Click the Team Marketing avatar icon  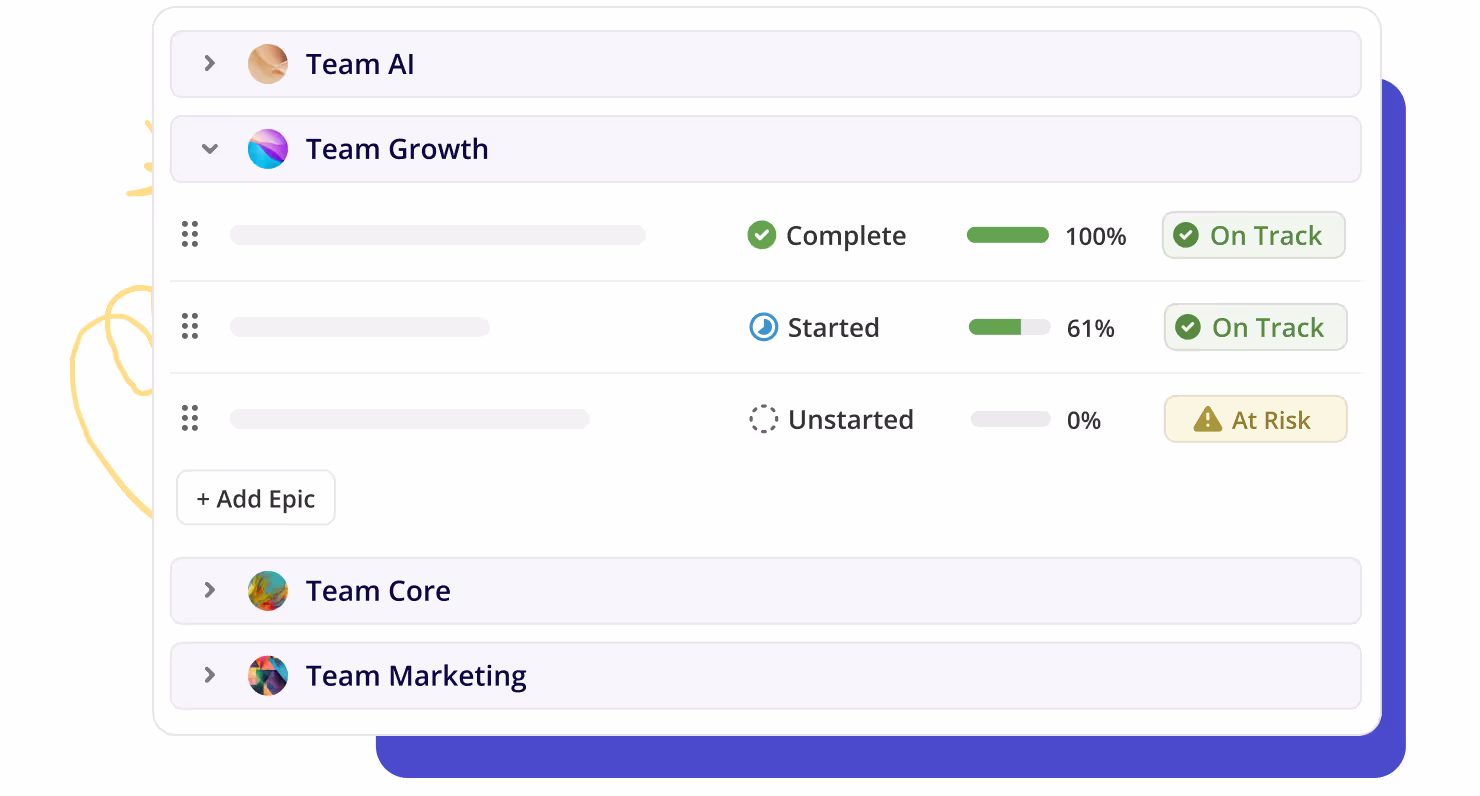coord(268,676)
